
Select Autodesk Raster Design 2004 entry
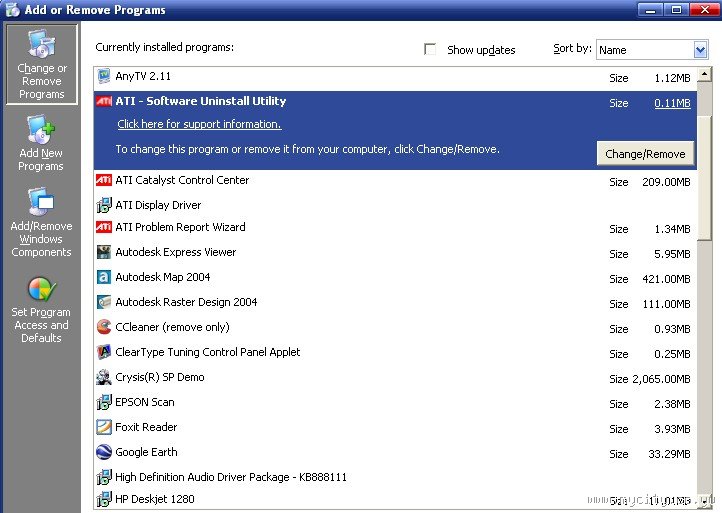coord(186,302)
